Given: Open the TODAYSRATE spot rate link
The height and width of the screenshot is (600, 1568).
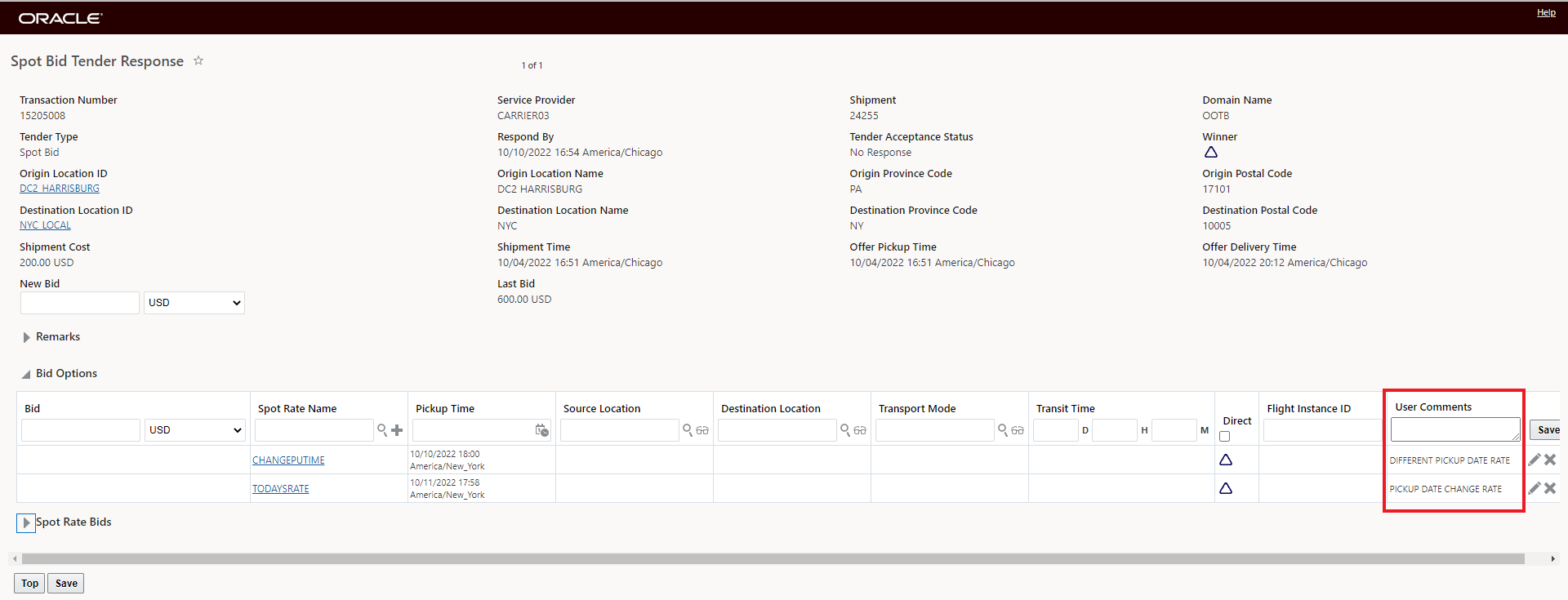Looking at the screenshot, I should (281, 489).
